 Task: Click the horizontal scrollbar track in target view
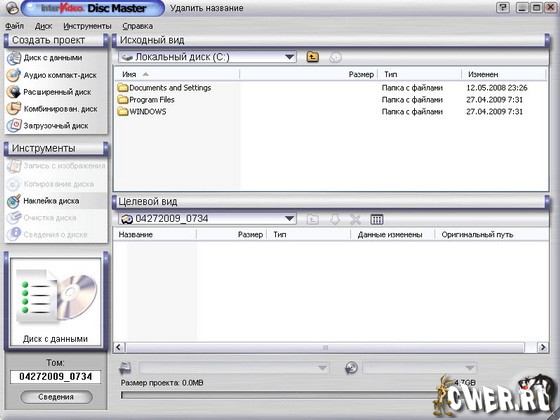tap(325, 347)
